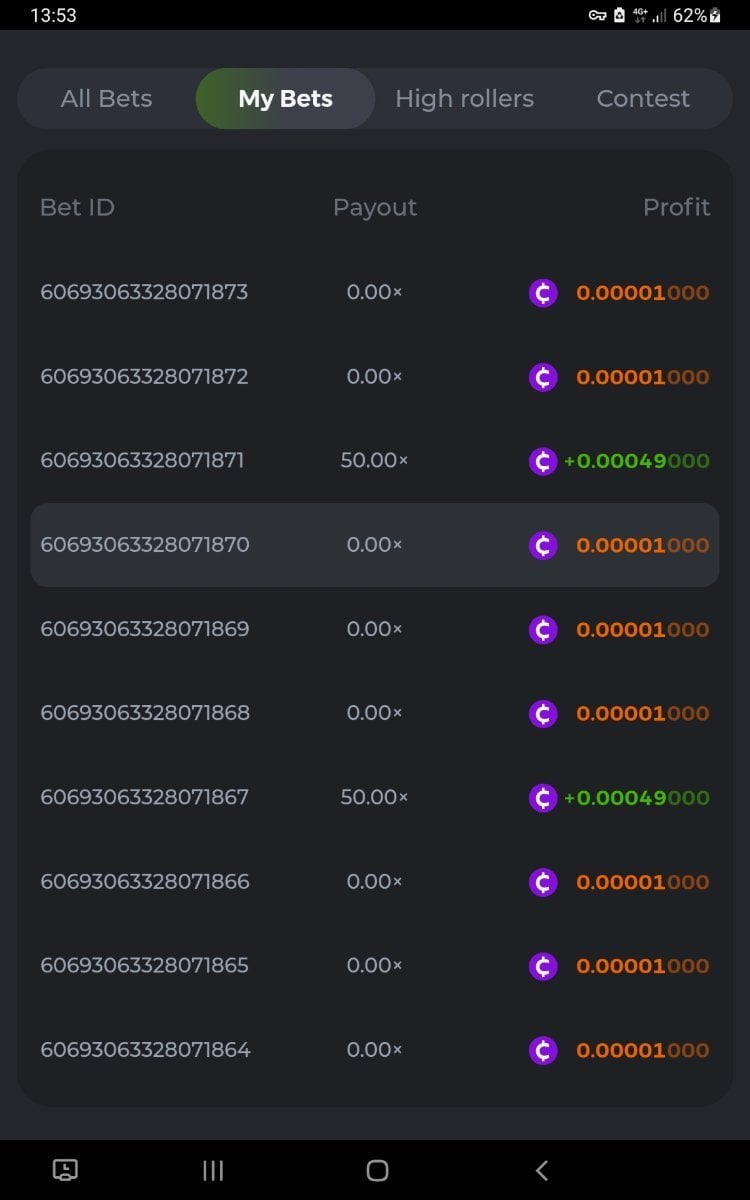This screenshot has width=750, height=1200.
Task: Open the High rollers tab
Action: (464, 99)
